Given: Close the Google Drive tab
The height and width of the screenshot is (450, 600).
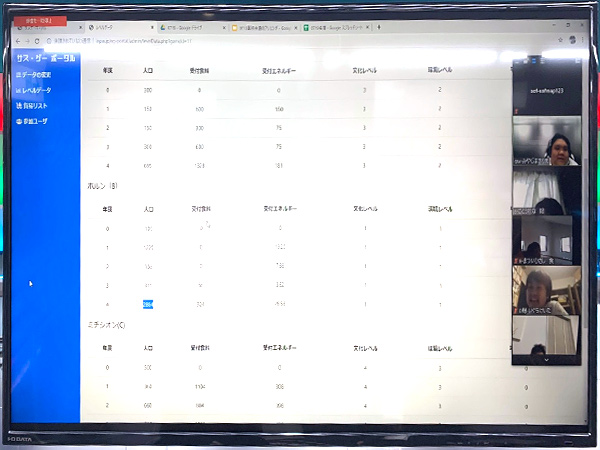Looking at the screenshot, I should point(224,28).
